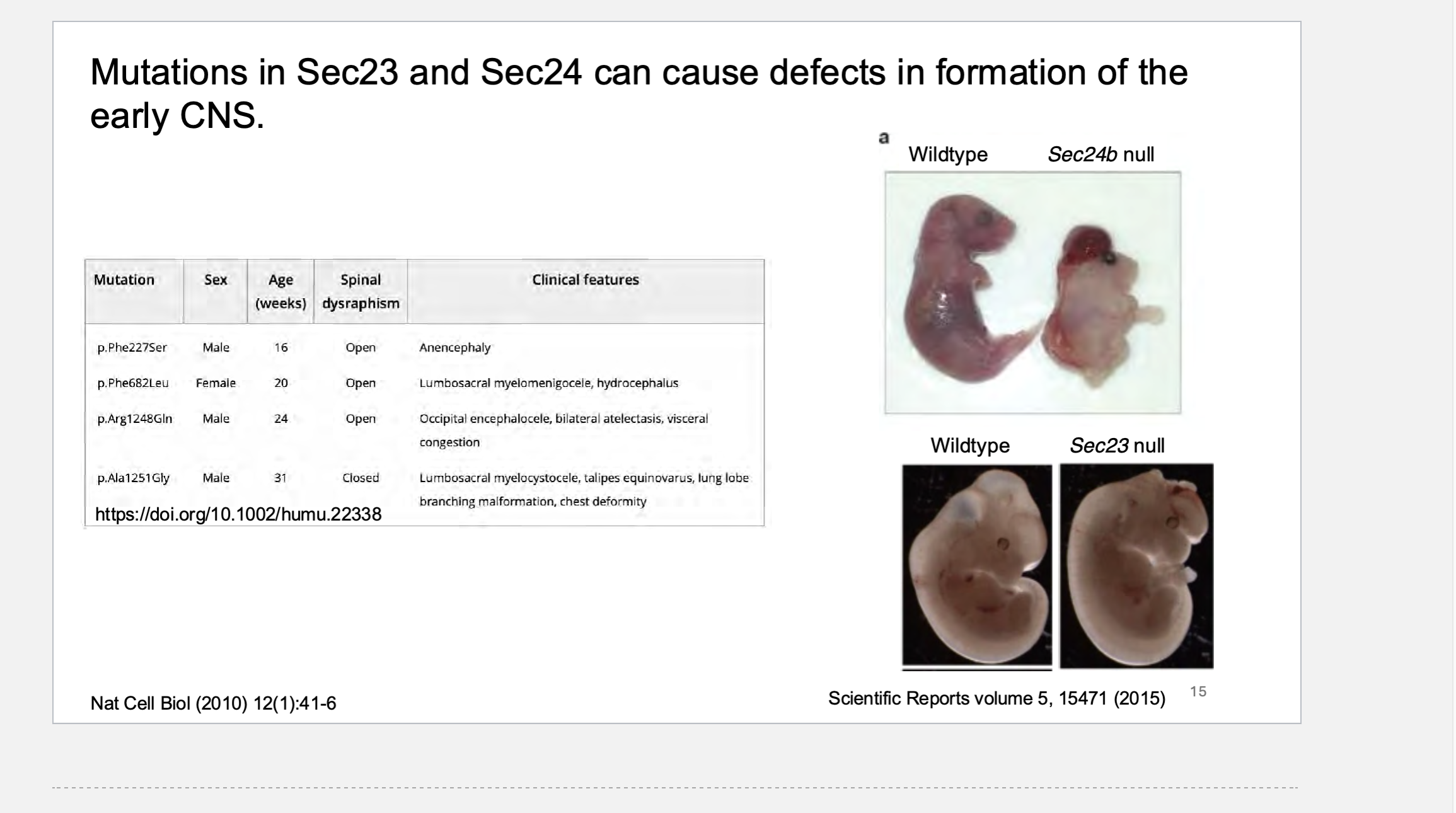The image size is (1456, 813).
Task: Select the Scientific Reports 2015 citation
Action: [997, 698]
